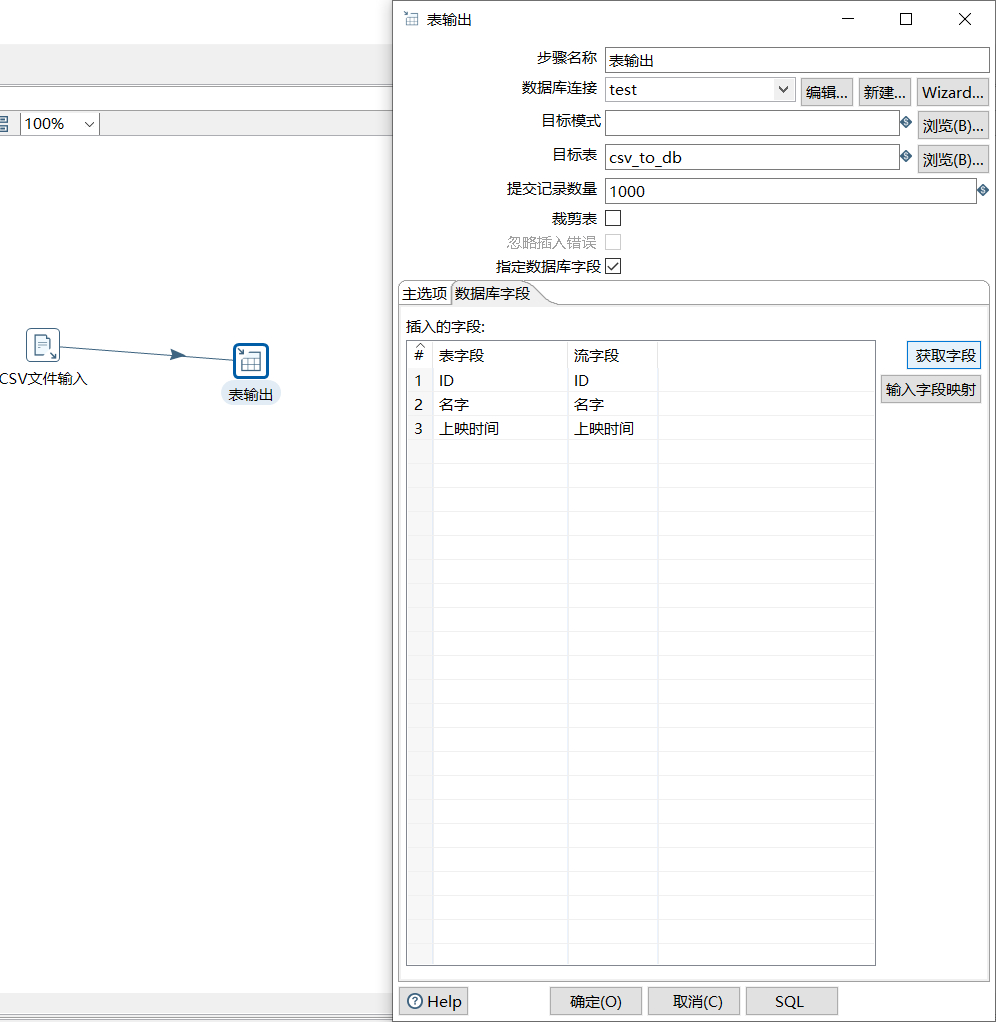Click the hop arrow between the steps
The image size is (996, 1022).
pos(177,354)
